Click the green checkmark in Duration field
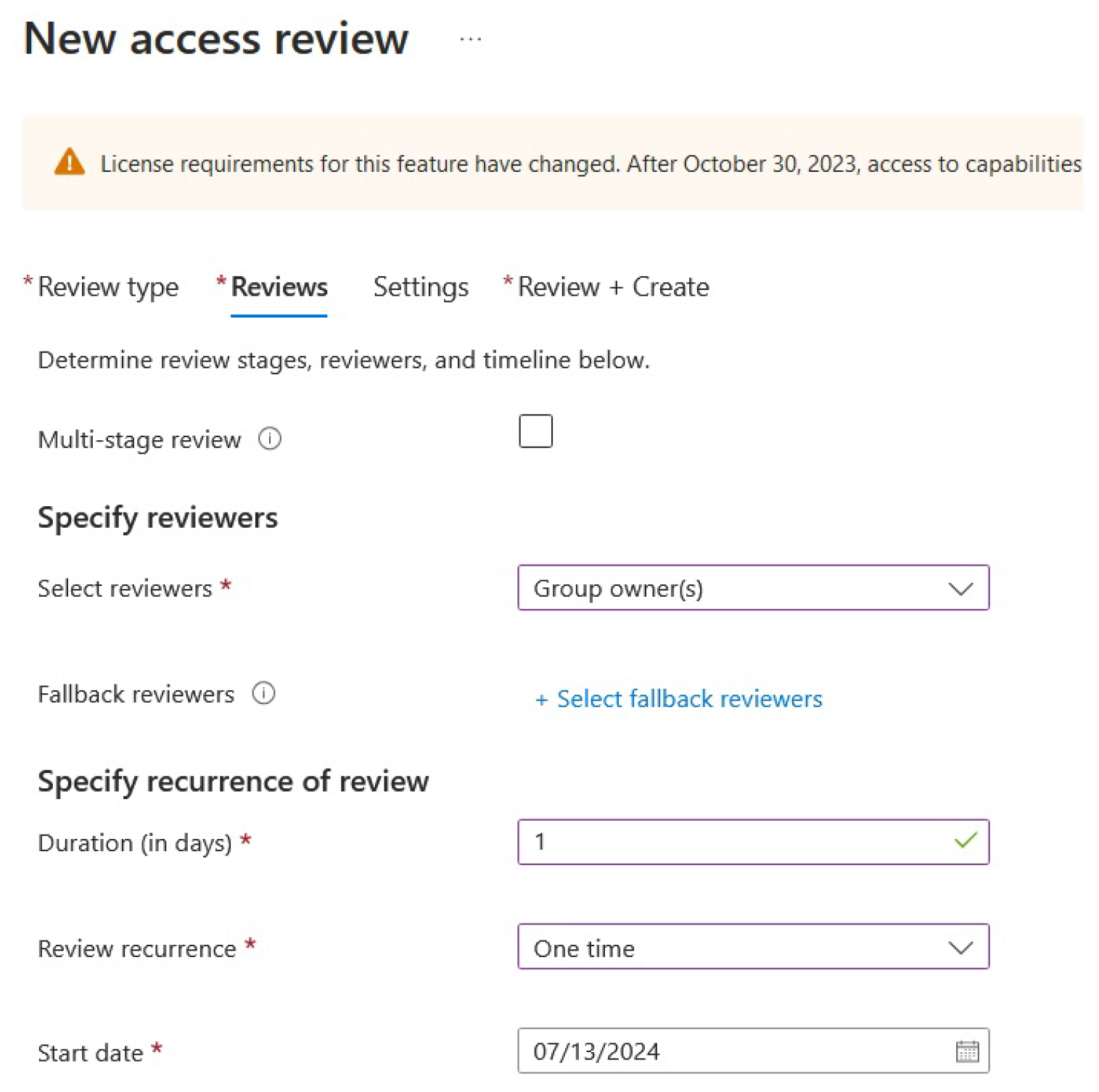Image resolution: width=1099 pixels, height=1092 pixels. click(965, 841)
